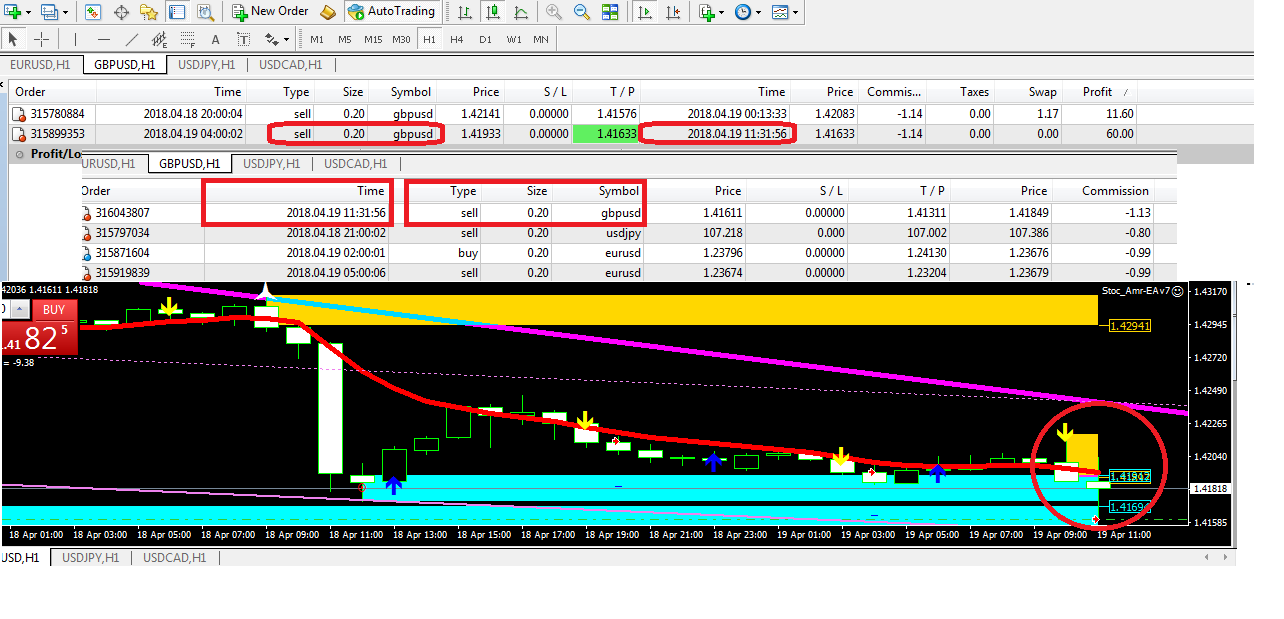Switch to the USDJPY,H1 chart tab
Viewport: 1284px width, 619px height.
pos(206,65)
